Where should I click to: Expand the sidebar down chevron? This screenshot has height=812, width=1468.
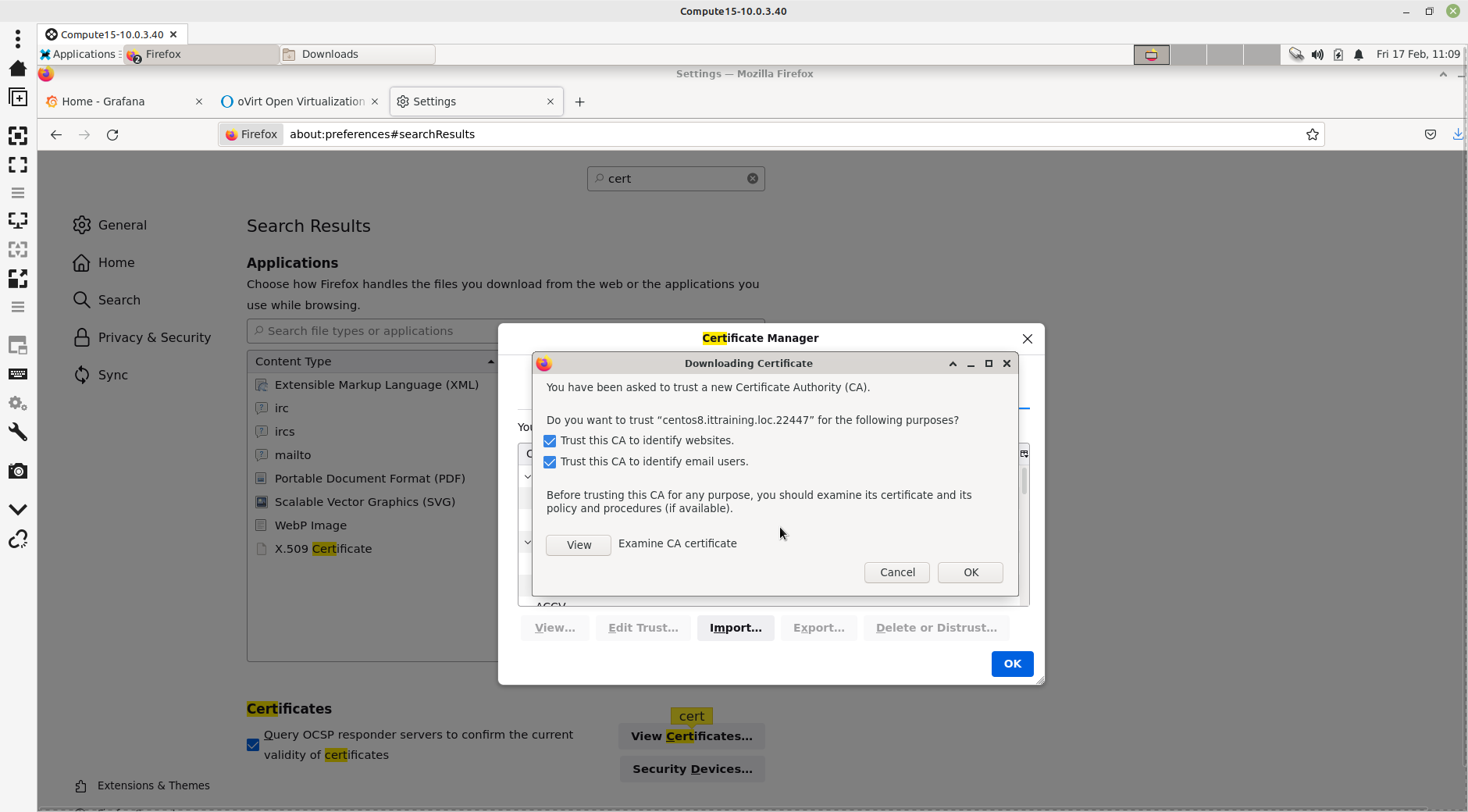click(17, 509)
